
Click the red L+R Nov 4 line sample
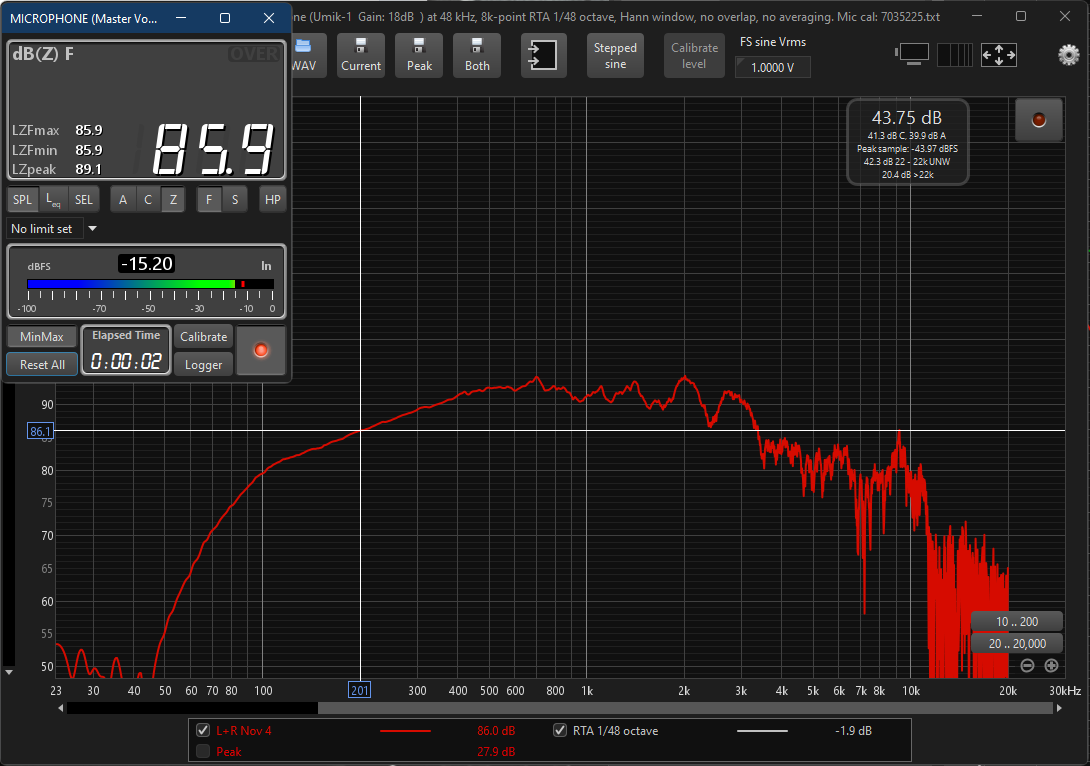coord(405,731)
